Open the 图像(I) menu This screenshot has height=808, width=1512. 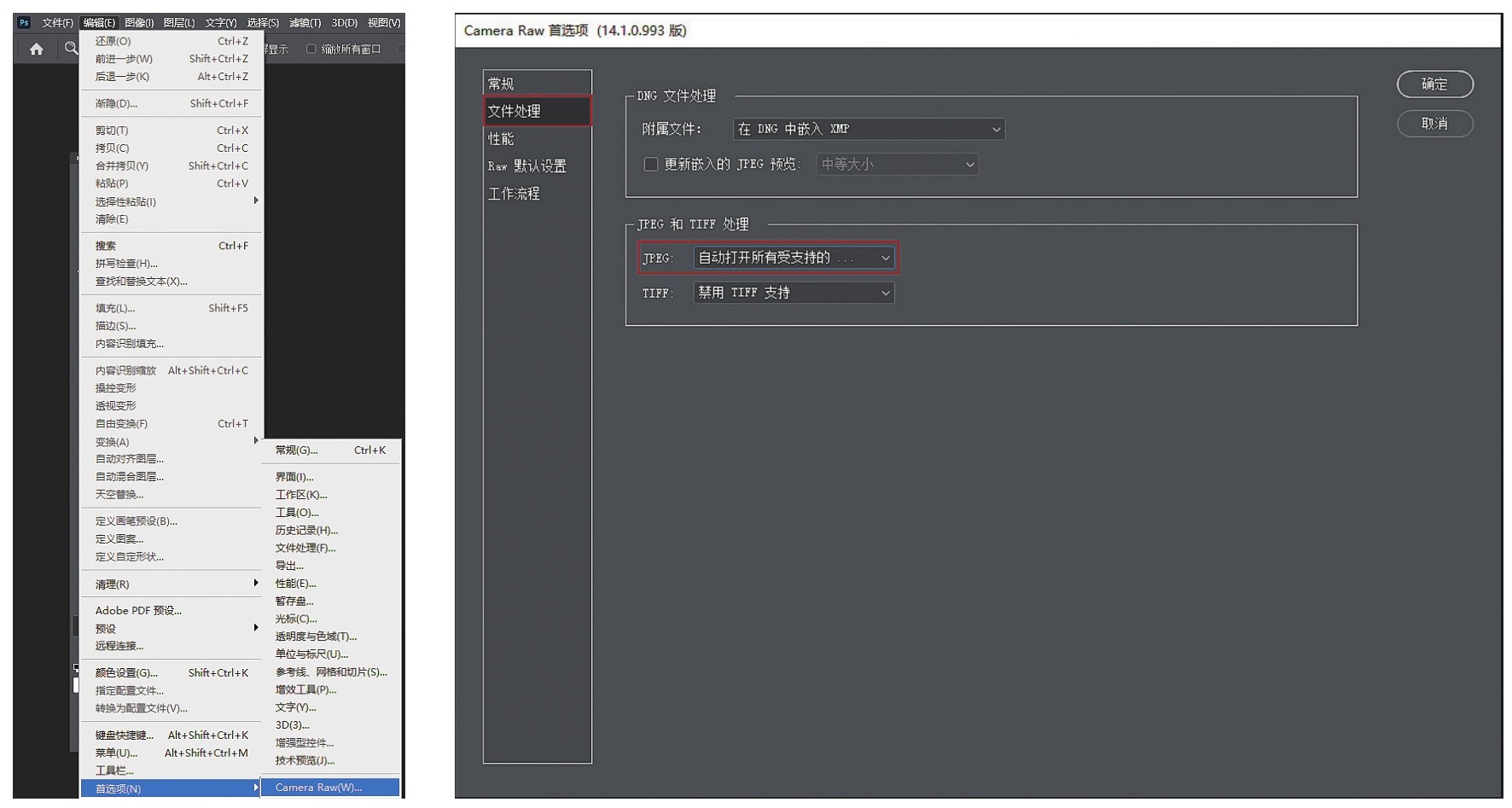tap(139, 23)
